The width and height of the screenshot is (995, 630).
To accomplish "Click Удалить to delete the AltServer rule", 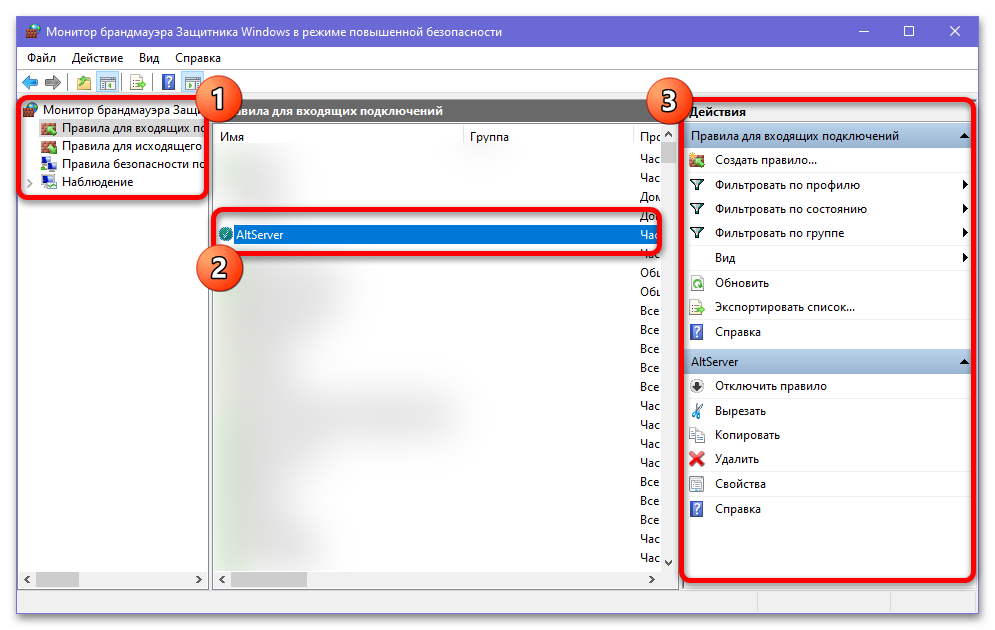I will point(737,459).
